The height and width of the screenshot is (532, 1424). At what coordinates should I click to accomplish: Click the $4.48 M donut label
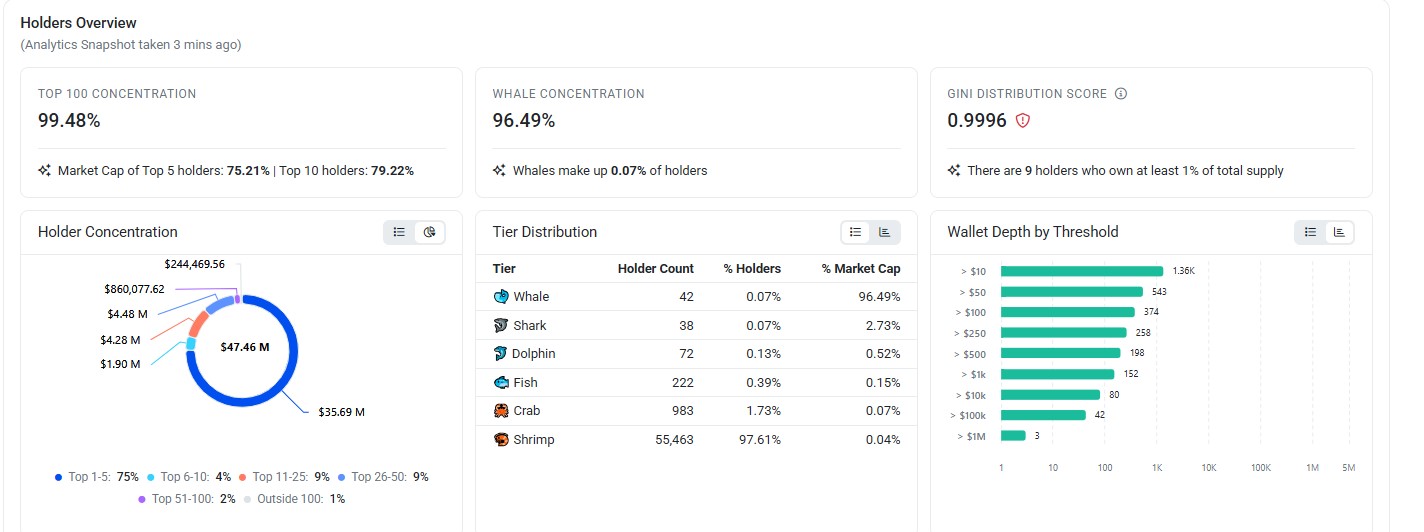tap(127, 314)
